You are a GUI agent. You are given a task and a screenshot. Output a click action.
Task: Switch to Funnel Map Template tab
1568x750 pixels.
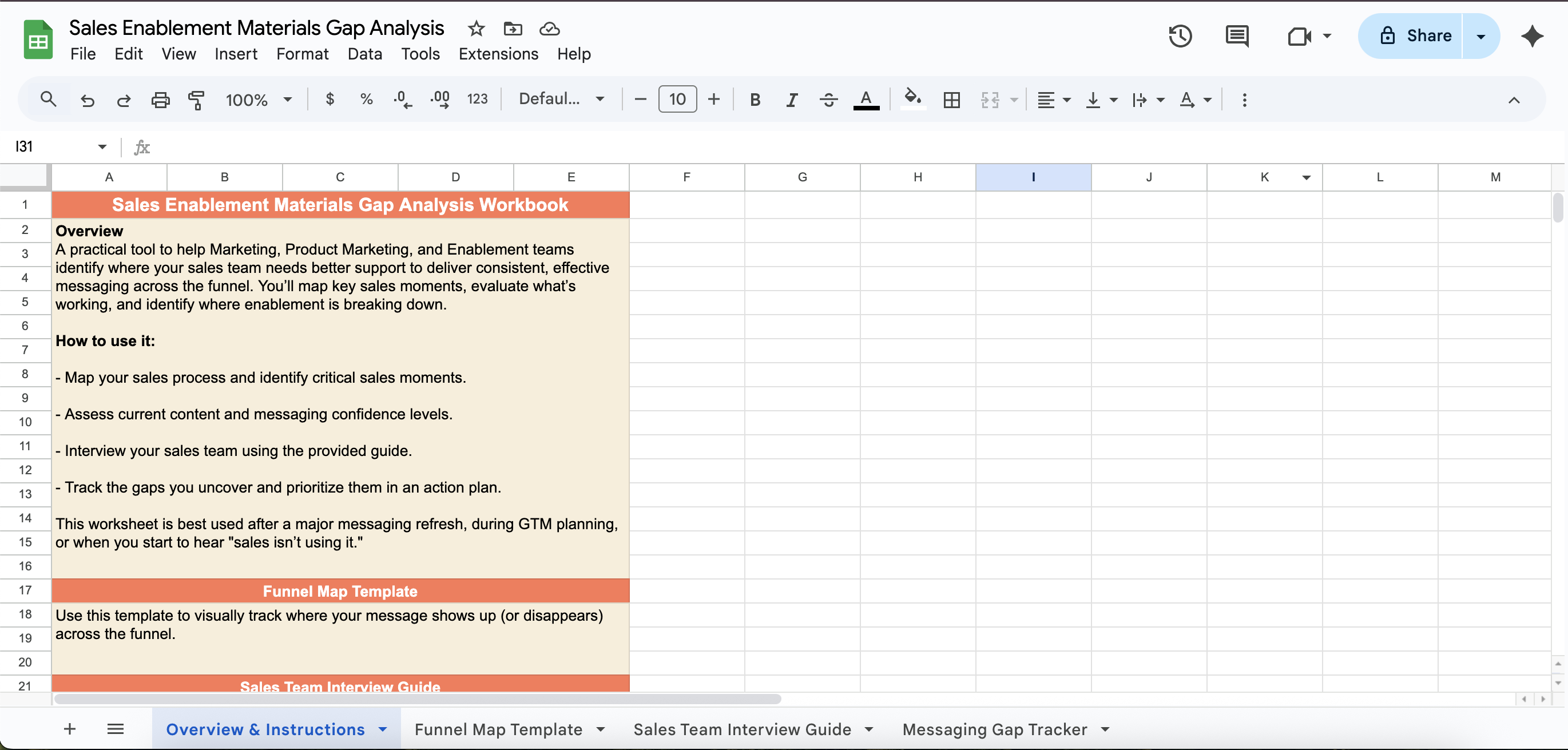click(x=498, y=729)
